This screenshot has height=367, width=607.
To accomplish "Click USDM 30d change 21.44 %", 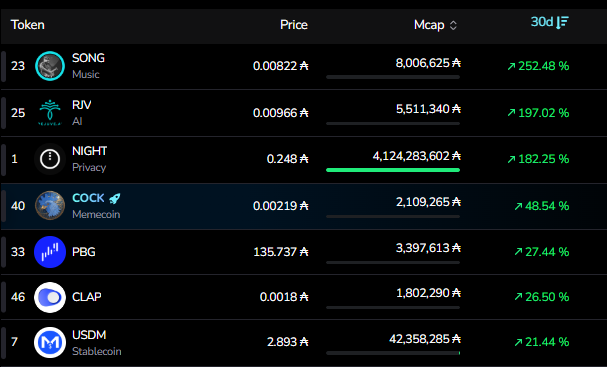I will point(542,342).
